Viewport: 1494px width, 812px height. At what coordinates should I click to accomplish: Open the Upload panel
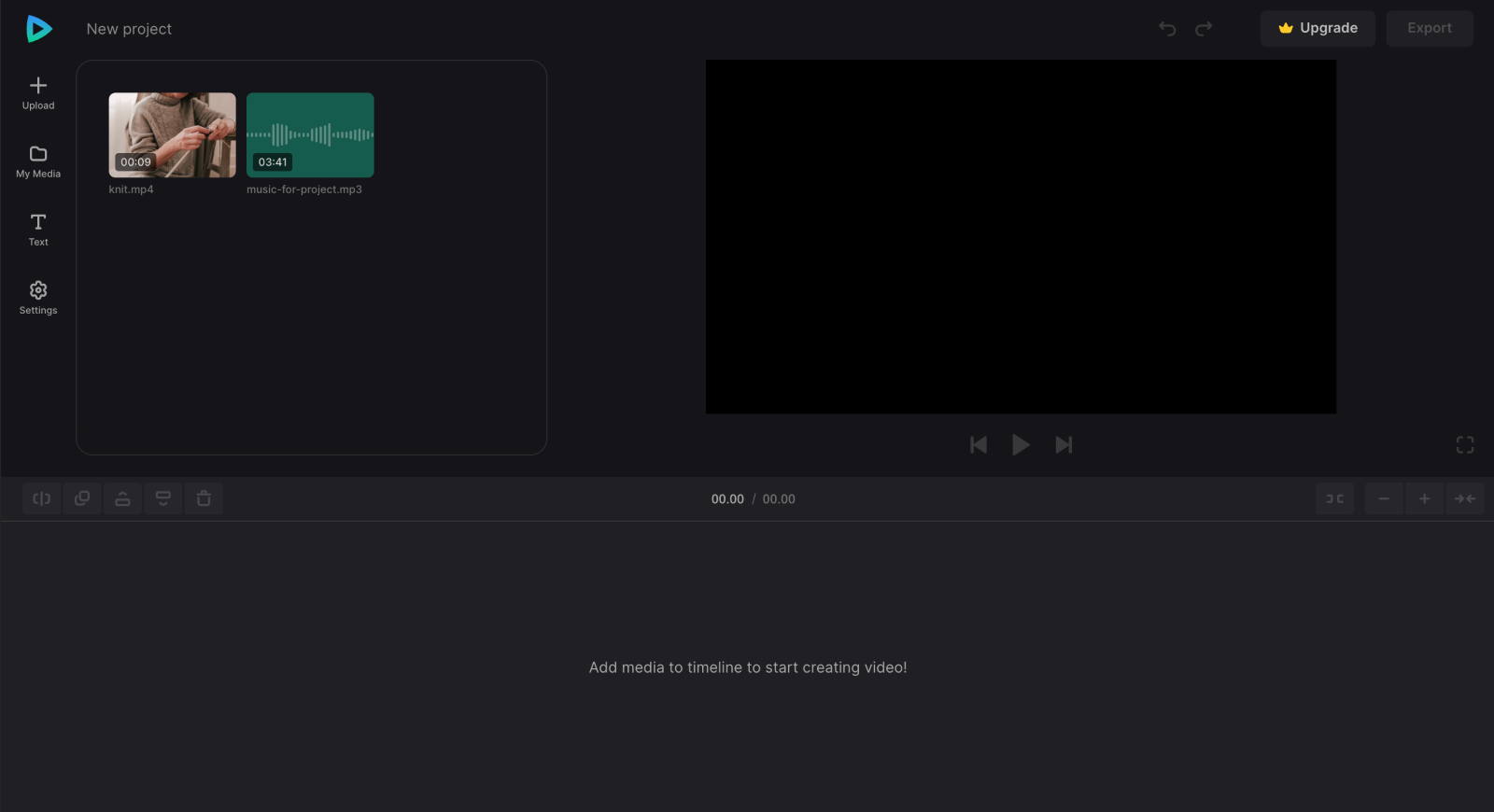(38, 93)
